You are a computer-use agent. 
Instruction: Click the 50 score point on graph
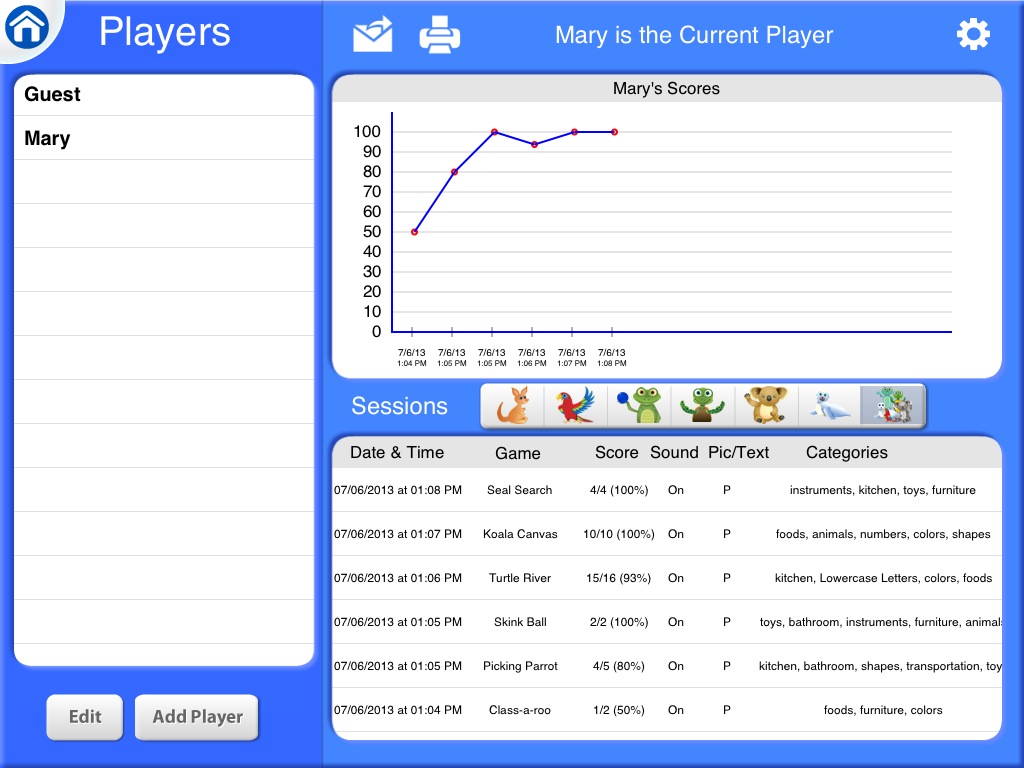[x=414, y=232]
